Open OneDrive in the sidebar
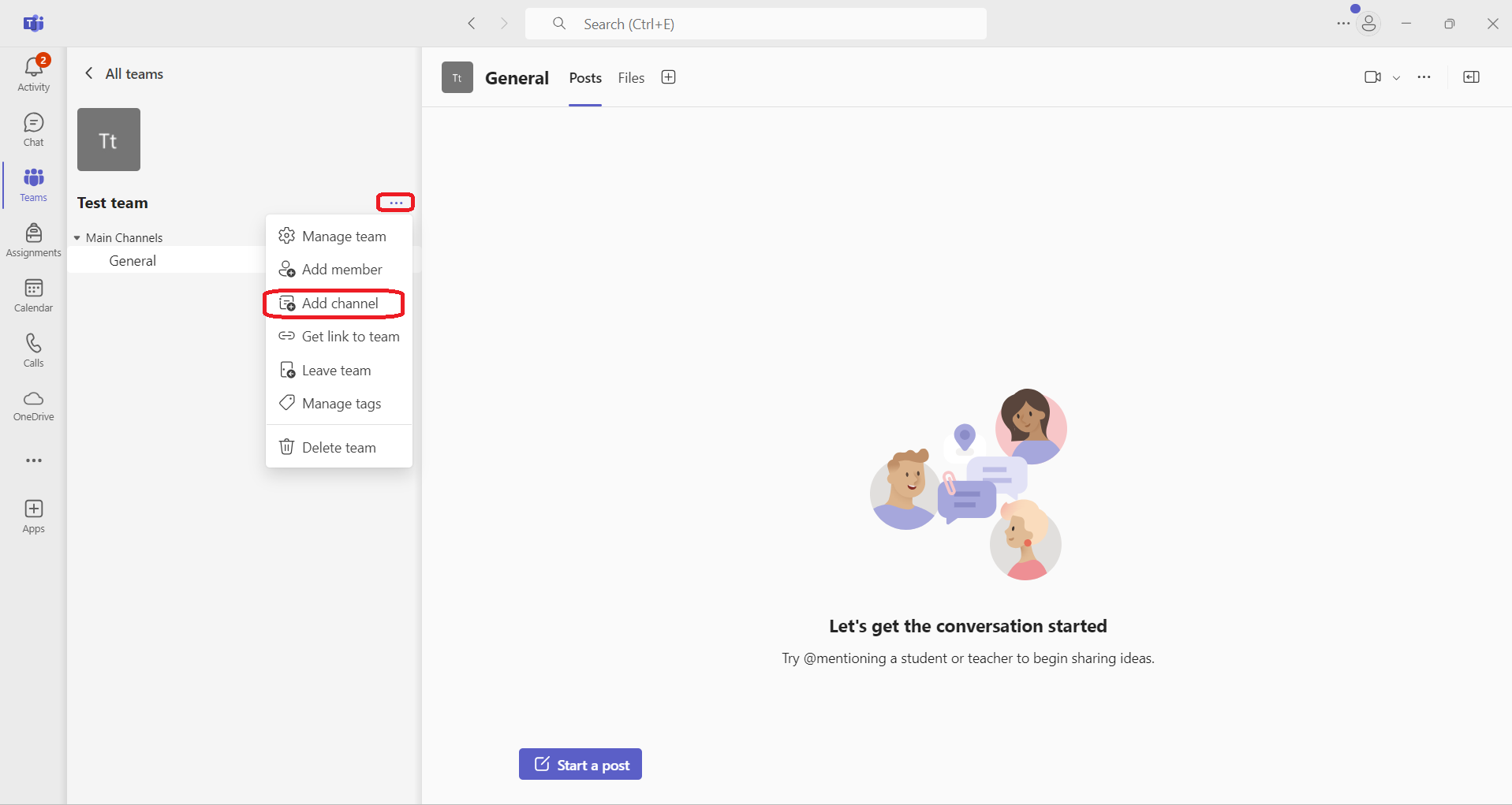The image size is (1512, 805). (x=33, y=406)
